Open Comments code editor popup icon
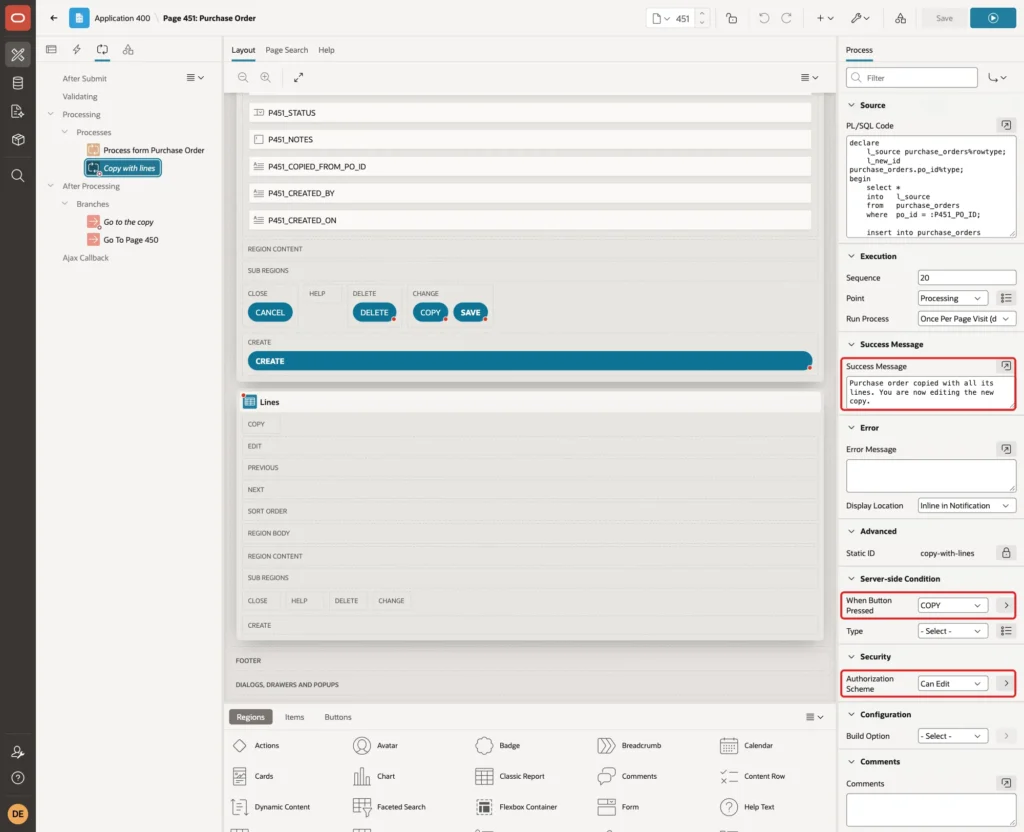The image size is (1024, 832). pos(1006,783)
